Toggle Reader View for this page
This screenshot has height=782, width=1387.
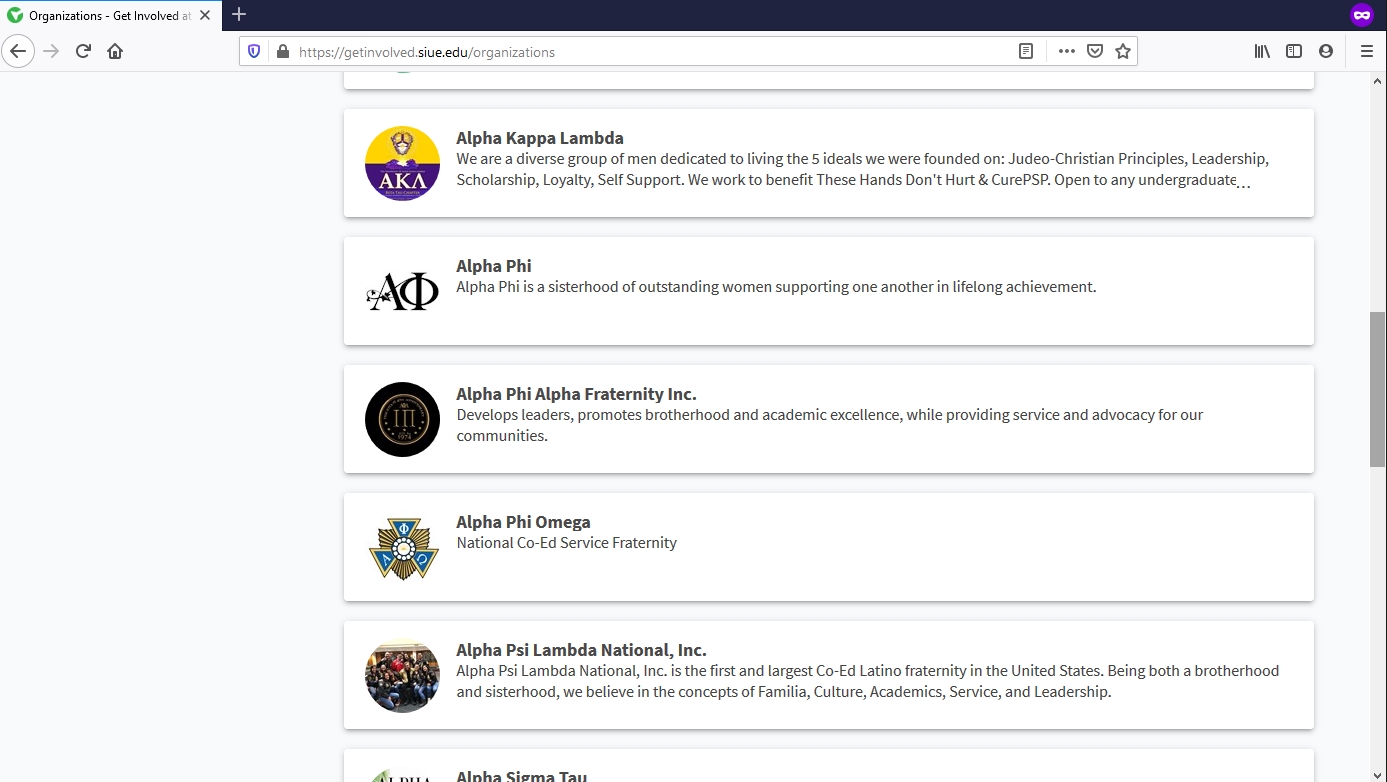coord(1025,51)
